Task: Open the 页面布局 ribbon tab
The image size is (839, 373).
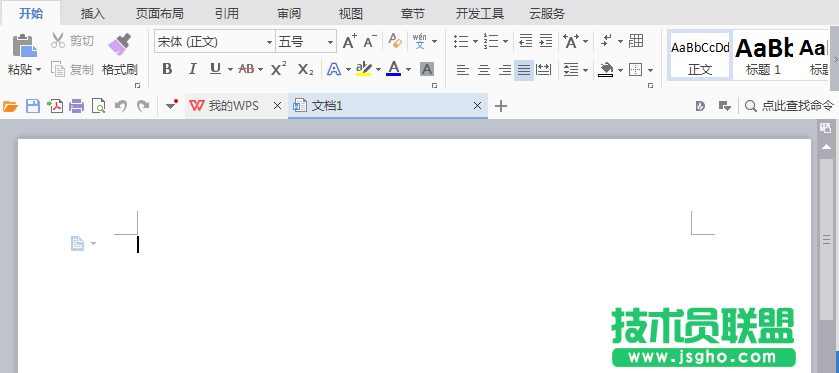Action: click(159, 13)
